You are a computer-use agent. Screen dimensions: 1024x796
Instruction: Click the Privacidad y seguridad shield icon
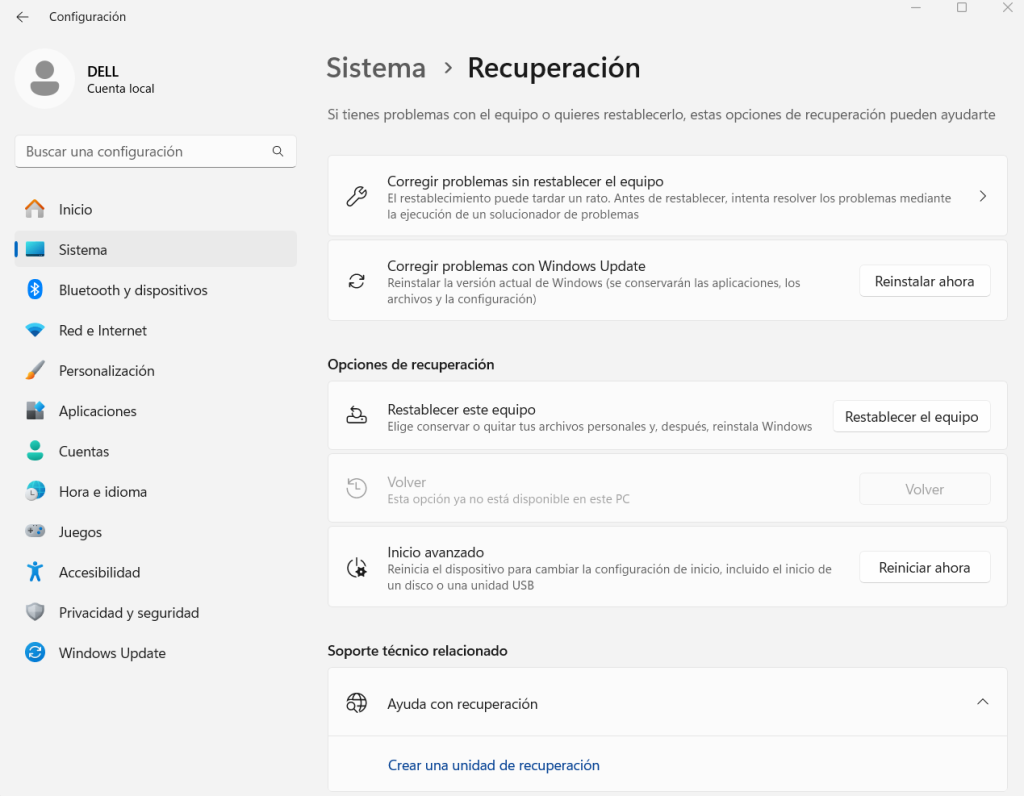point(35,612)
